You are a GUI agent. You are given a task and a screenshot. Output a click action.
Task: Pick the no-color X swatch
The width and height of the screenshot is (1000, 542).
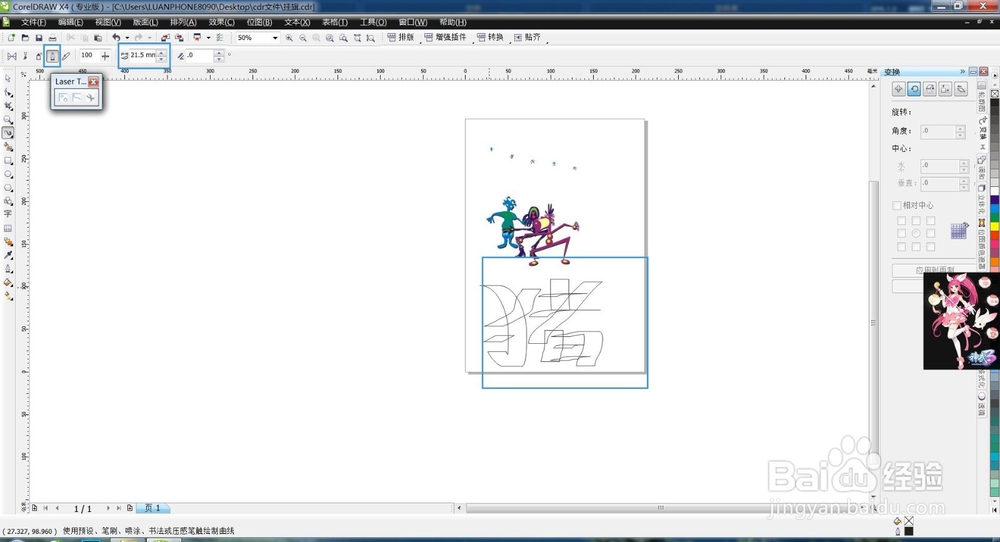[x=995, y=93]
